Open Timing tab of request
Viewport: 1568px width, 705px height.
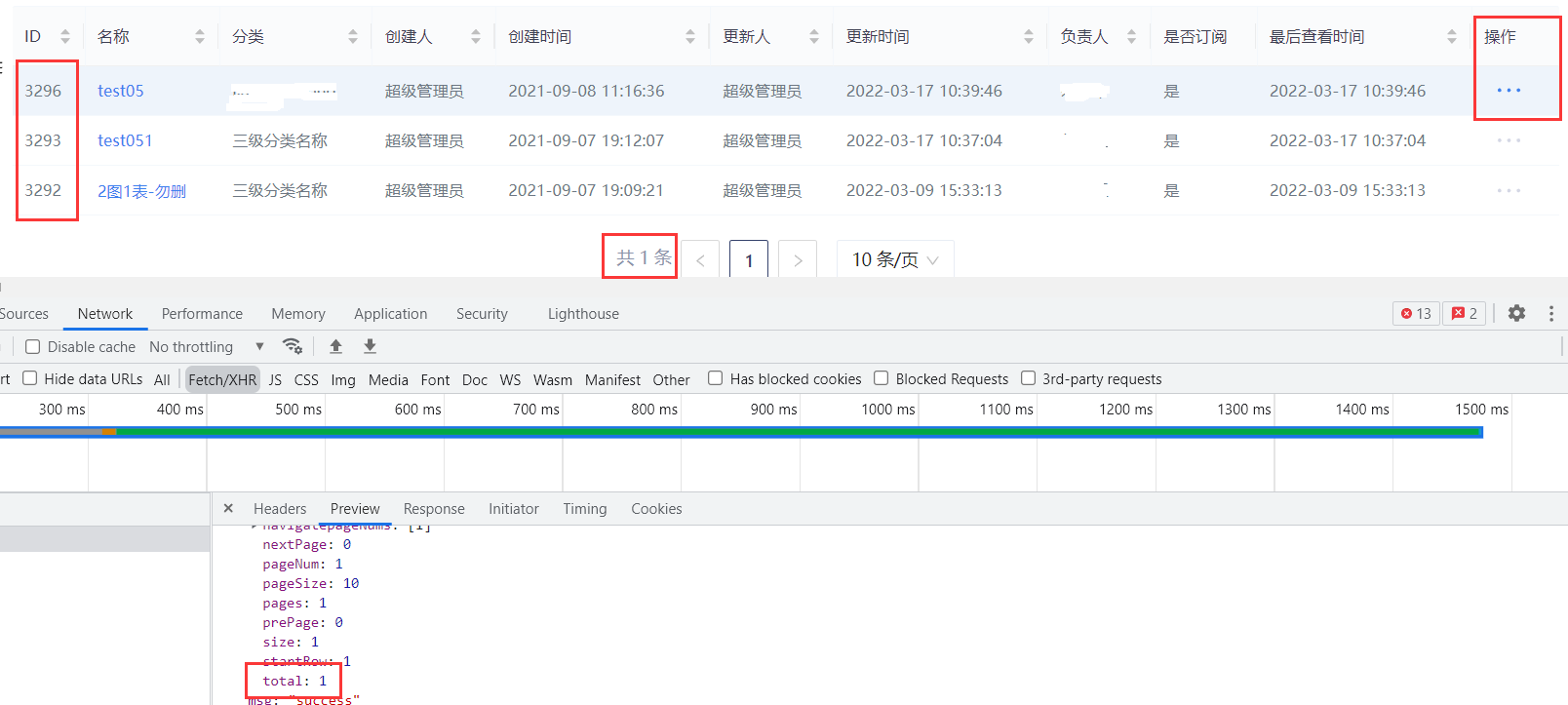coord(585,509)
